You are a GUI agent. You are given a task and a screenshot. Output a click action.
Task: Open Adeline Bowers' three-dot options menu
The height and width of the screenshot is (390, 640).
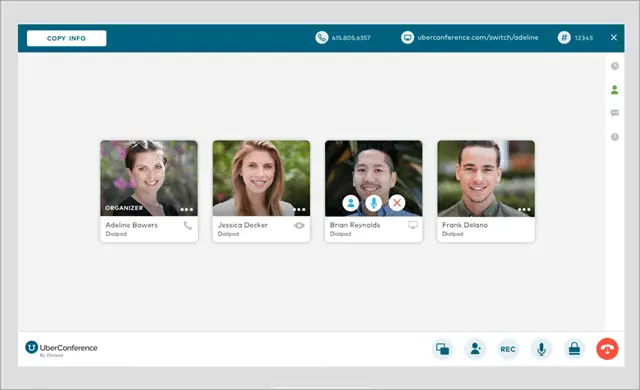187,210
